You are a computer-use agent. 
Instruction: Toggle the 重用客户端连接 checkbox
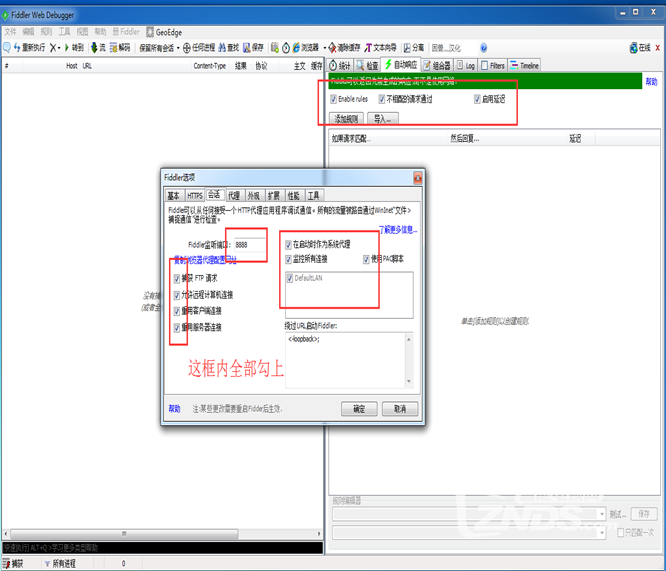pos(177,311)
